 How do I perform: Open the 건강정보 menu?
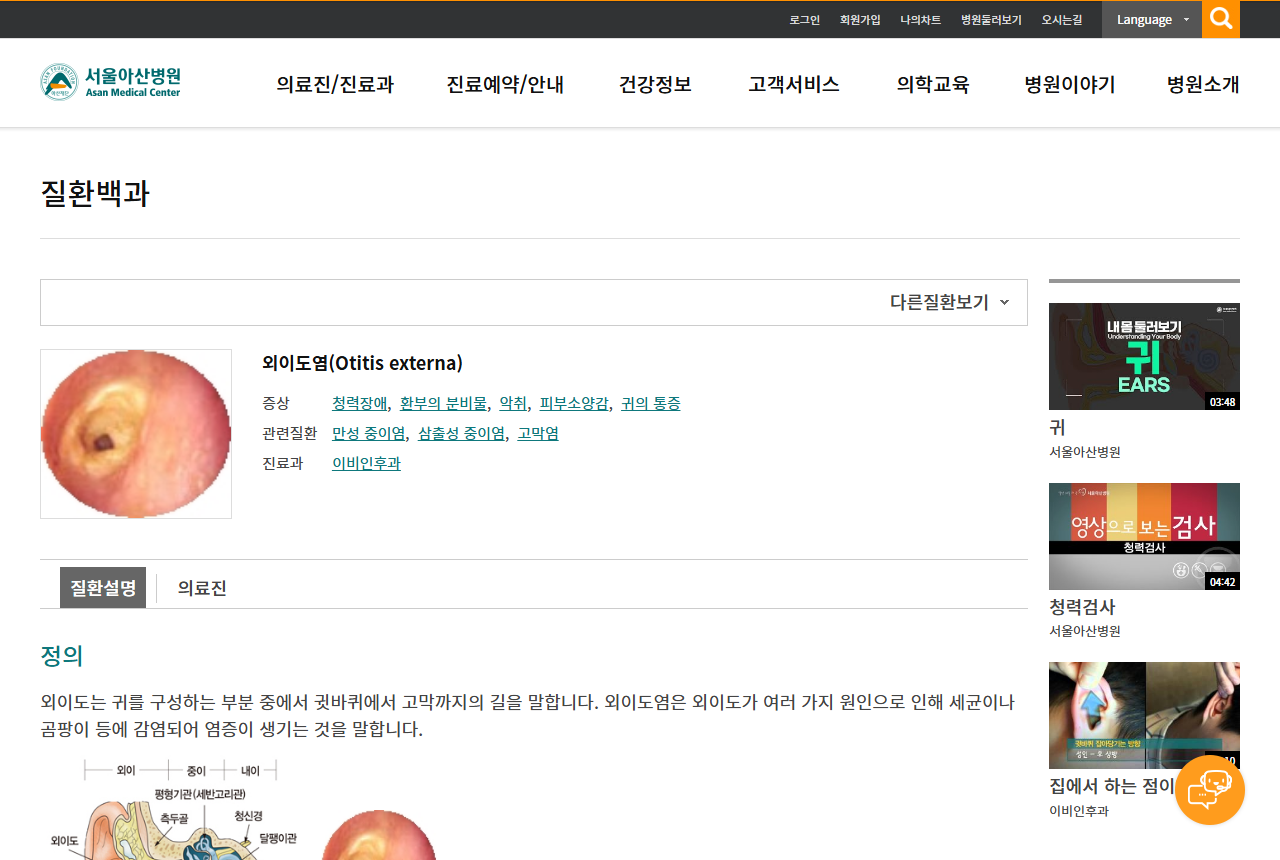(655, 84)
